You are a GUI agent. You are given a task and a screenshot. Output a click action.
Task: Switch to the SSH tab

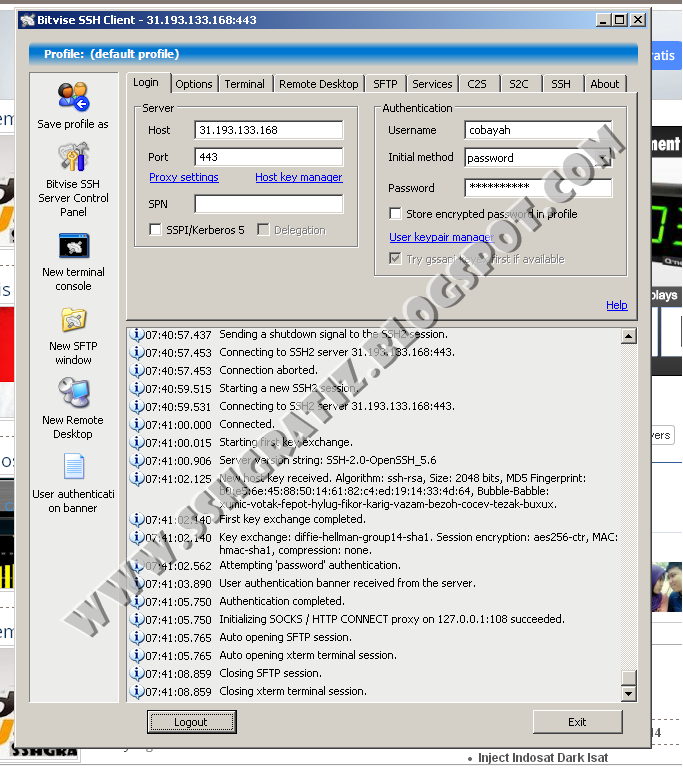pyautogui.click(x=561, y=84)
